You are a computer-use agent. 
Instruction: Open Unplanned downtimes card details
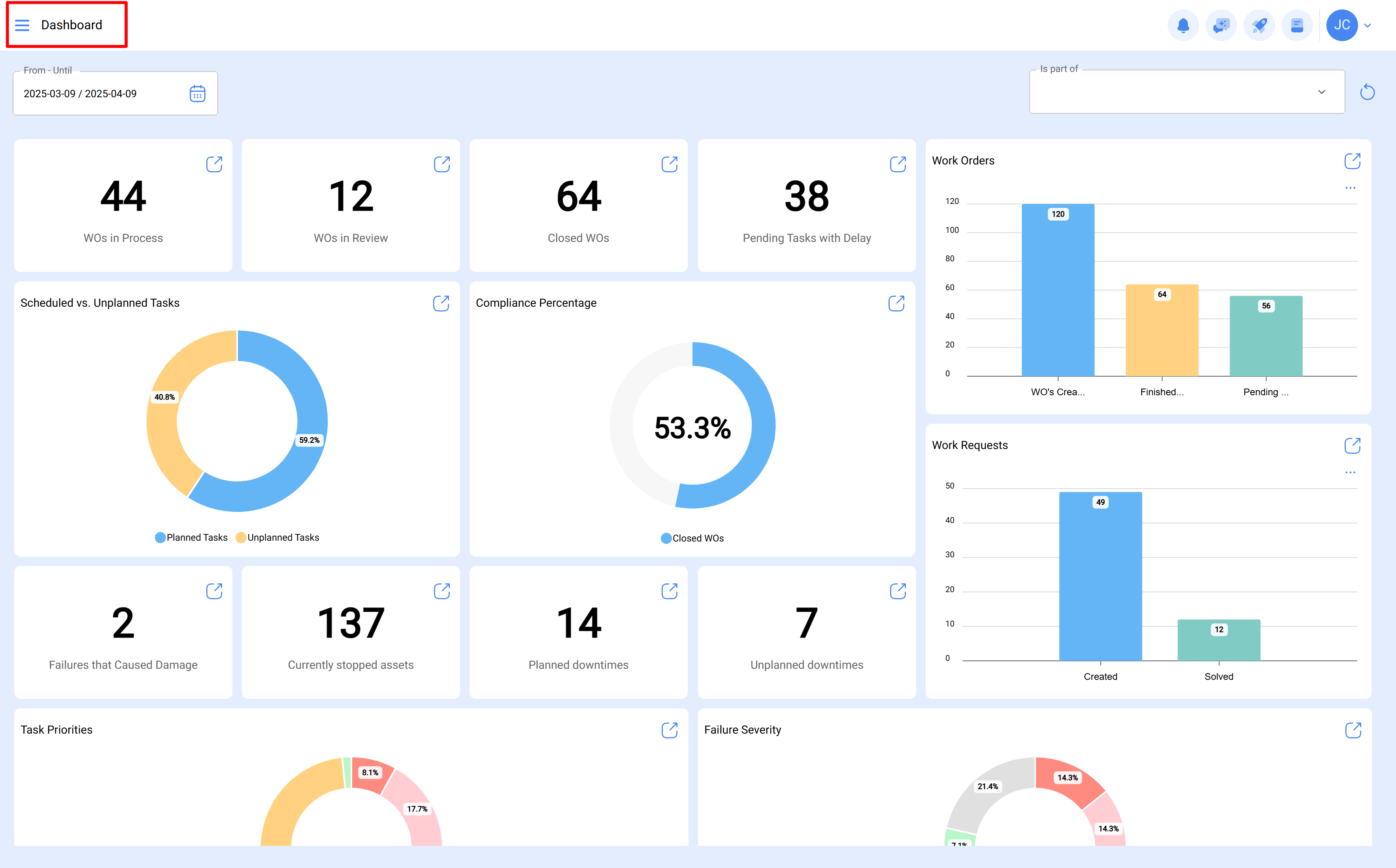pos(898,591)
